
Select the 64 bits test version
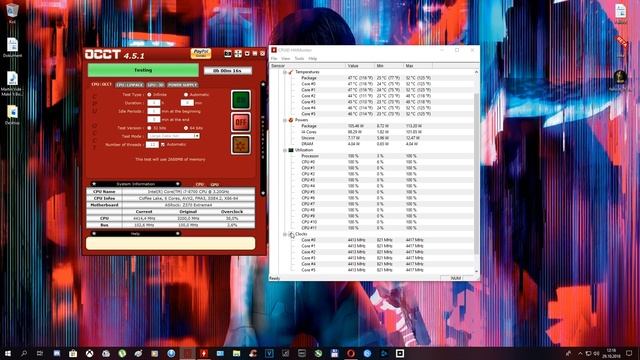click(186, 128)
